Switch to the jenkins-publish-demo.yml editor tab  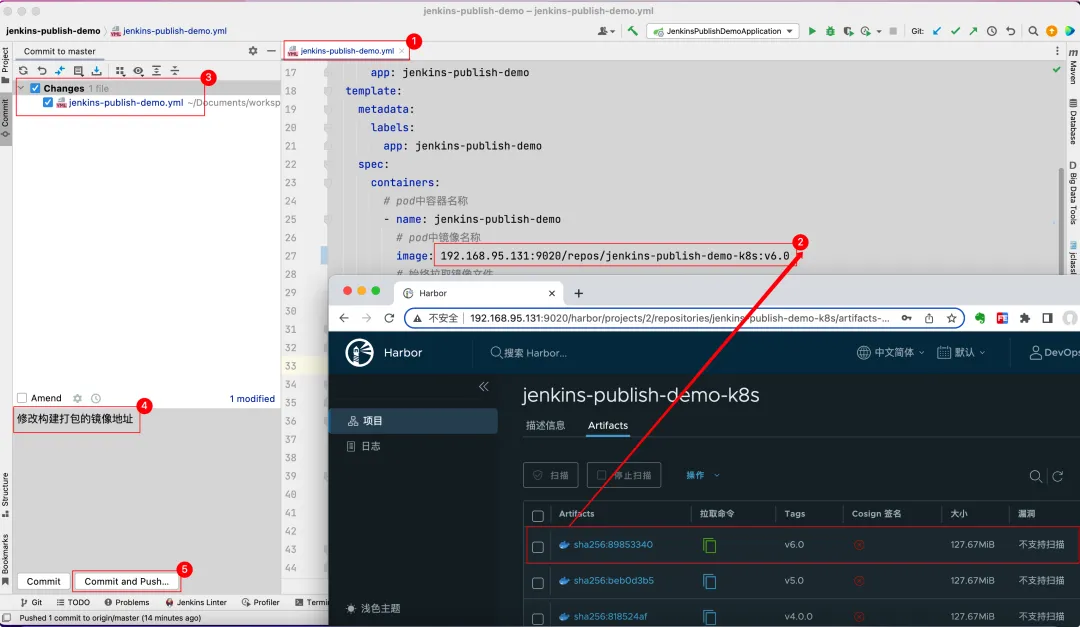tap(346, 51)
